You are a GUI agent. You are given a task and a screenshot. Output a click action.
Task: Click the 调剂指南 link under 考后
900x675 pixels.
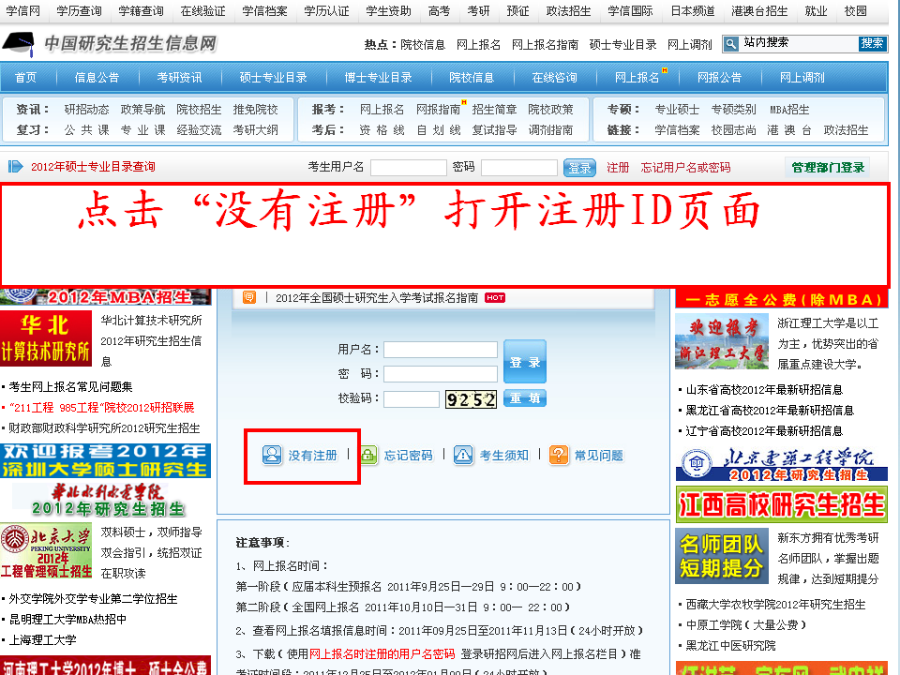[551, 130]
